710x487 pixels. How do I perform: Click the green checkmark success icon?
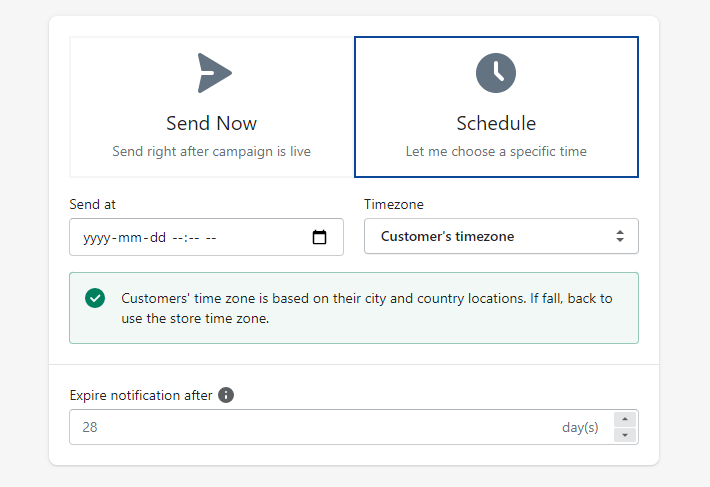click(x=95, y=298)
